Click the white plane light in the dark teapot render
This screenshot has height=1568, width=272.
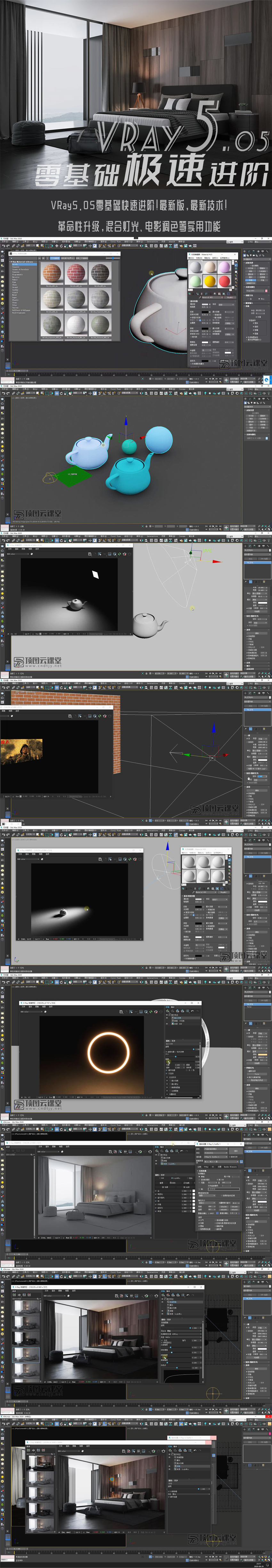coord(96,574)
